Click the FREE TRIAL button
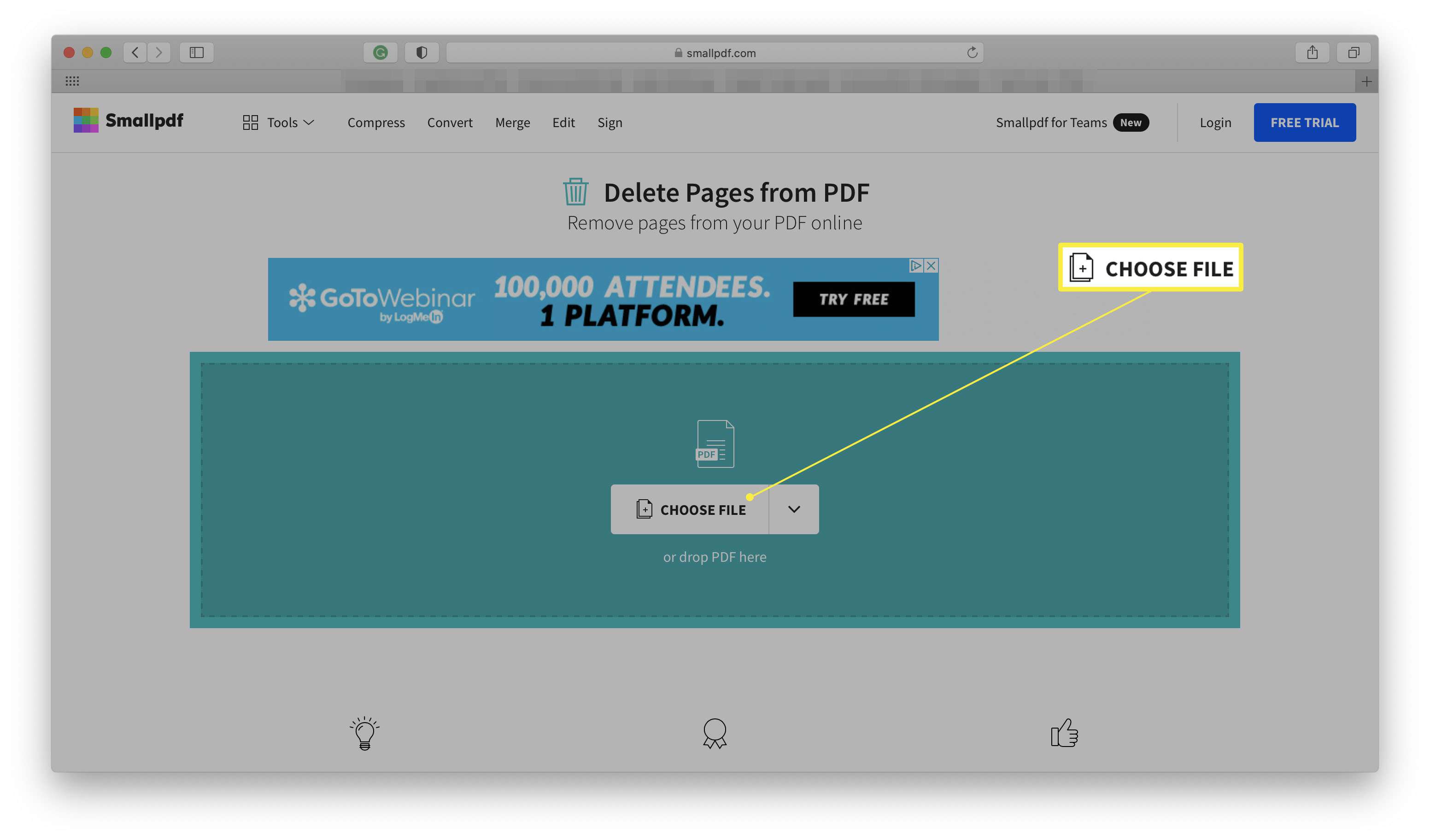1430x840 pixels. [1305, 122]
